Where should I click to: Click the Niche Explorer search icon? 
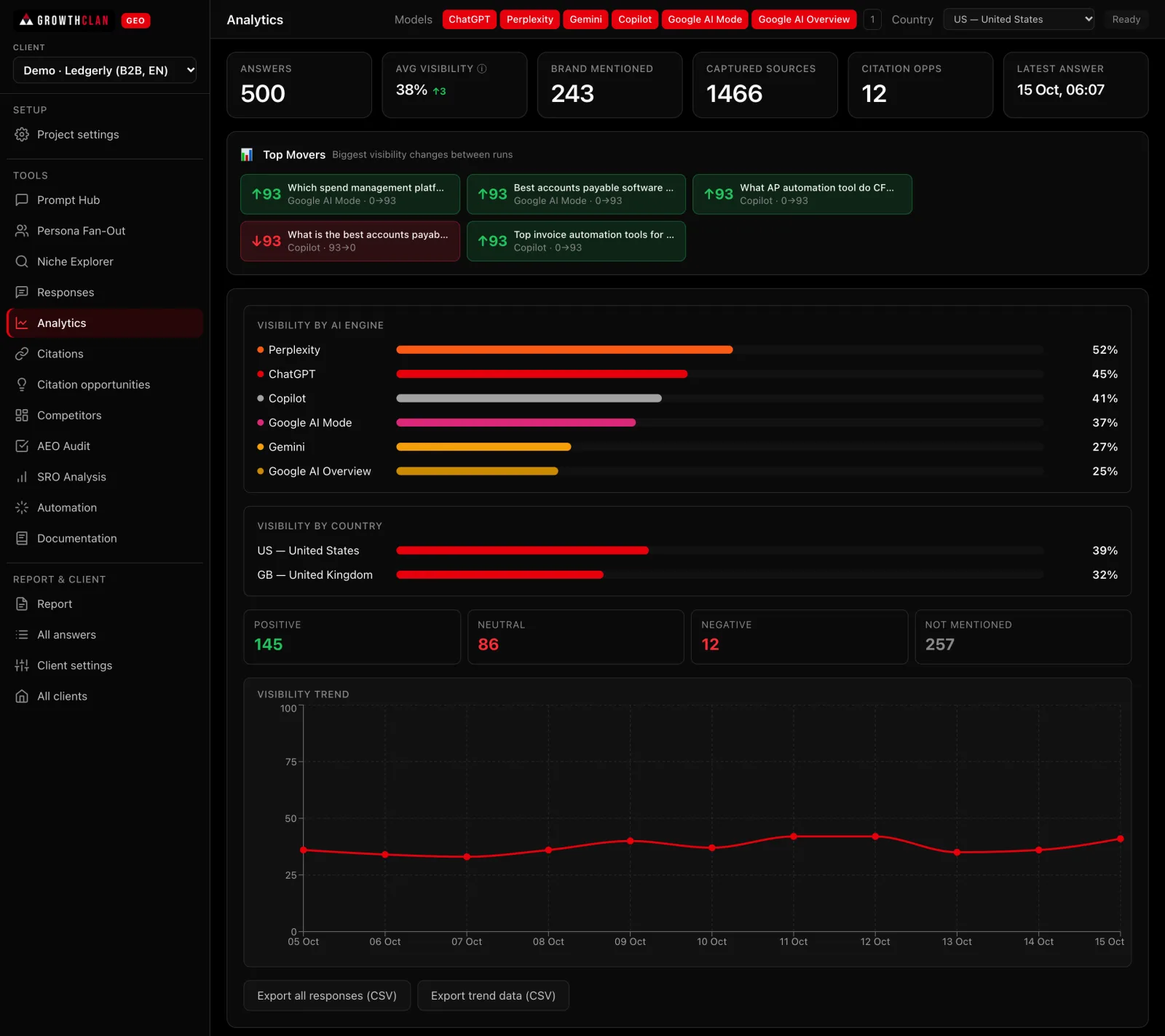tap(22, 261)
